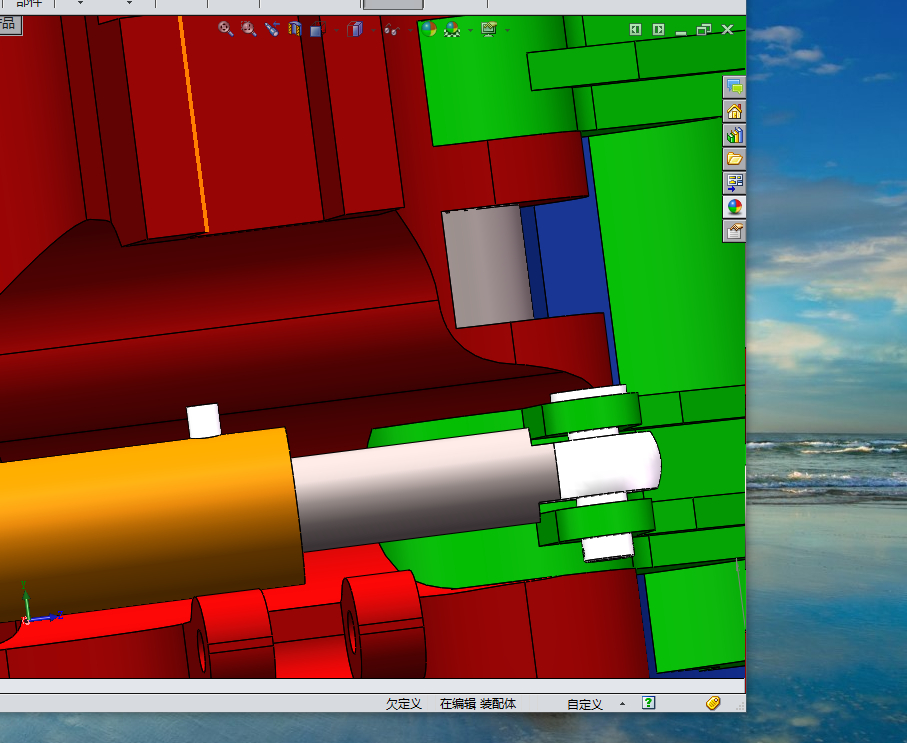Open the View Settings dropdown arrow

coord(507,30)
